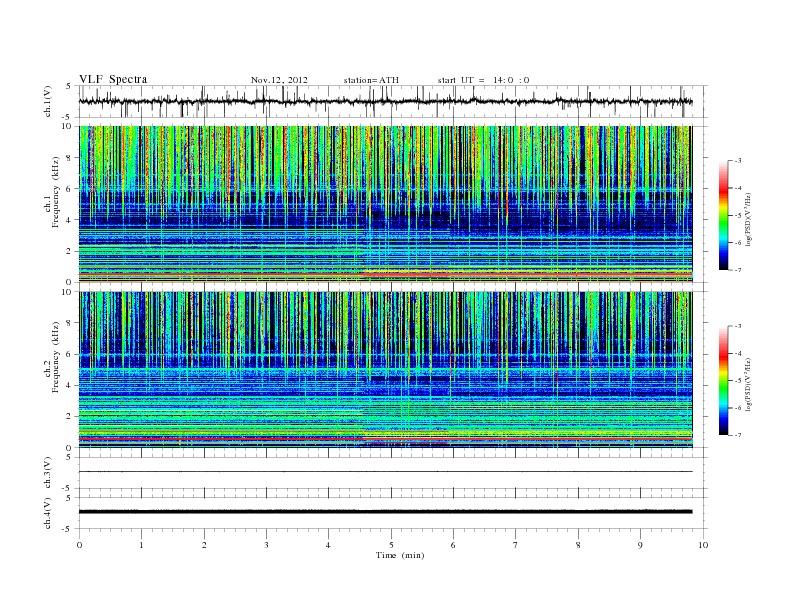The image size is (792, 612).
Task: Click inside the ch.1 spectrogram panel
Action: pos(385,204)
